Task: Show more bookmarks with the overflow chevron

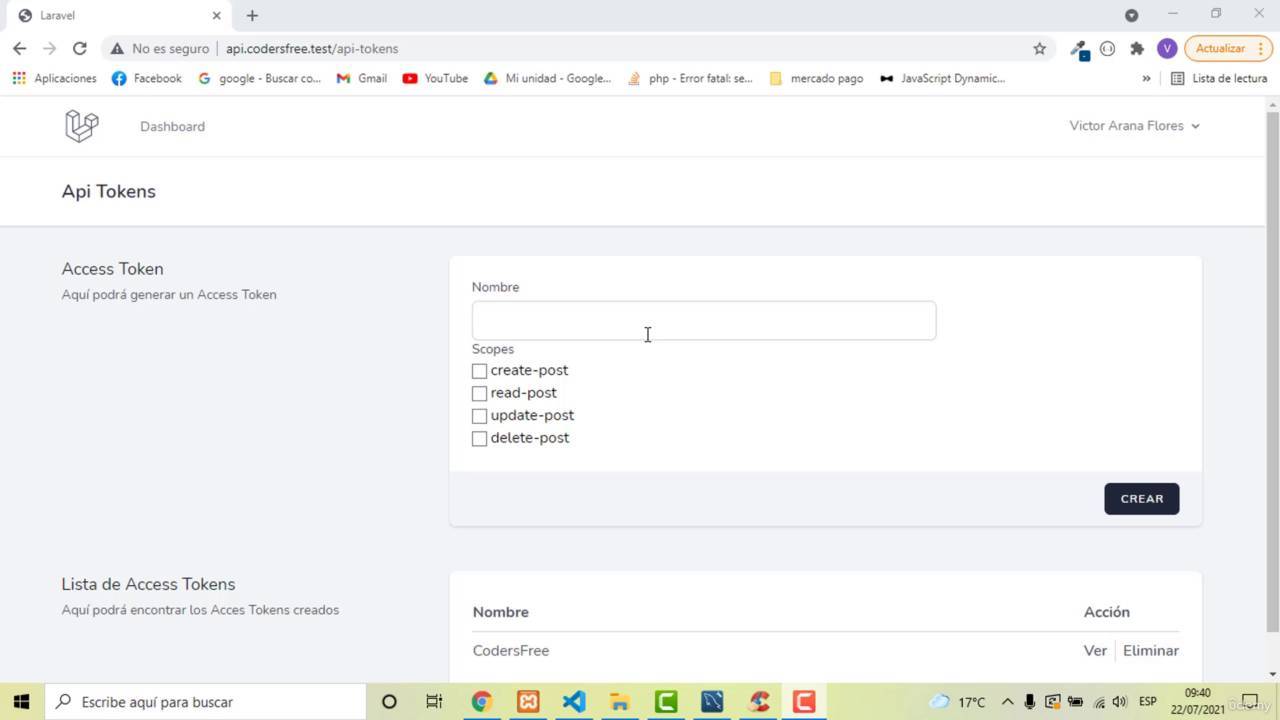Action: [x=1146, y=78]
